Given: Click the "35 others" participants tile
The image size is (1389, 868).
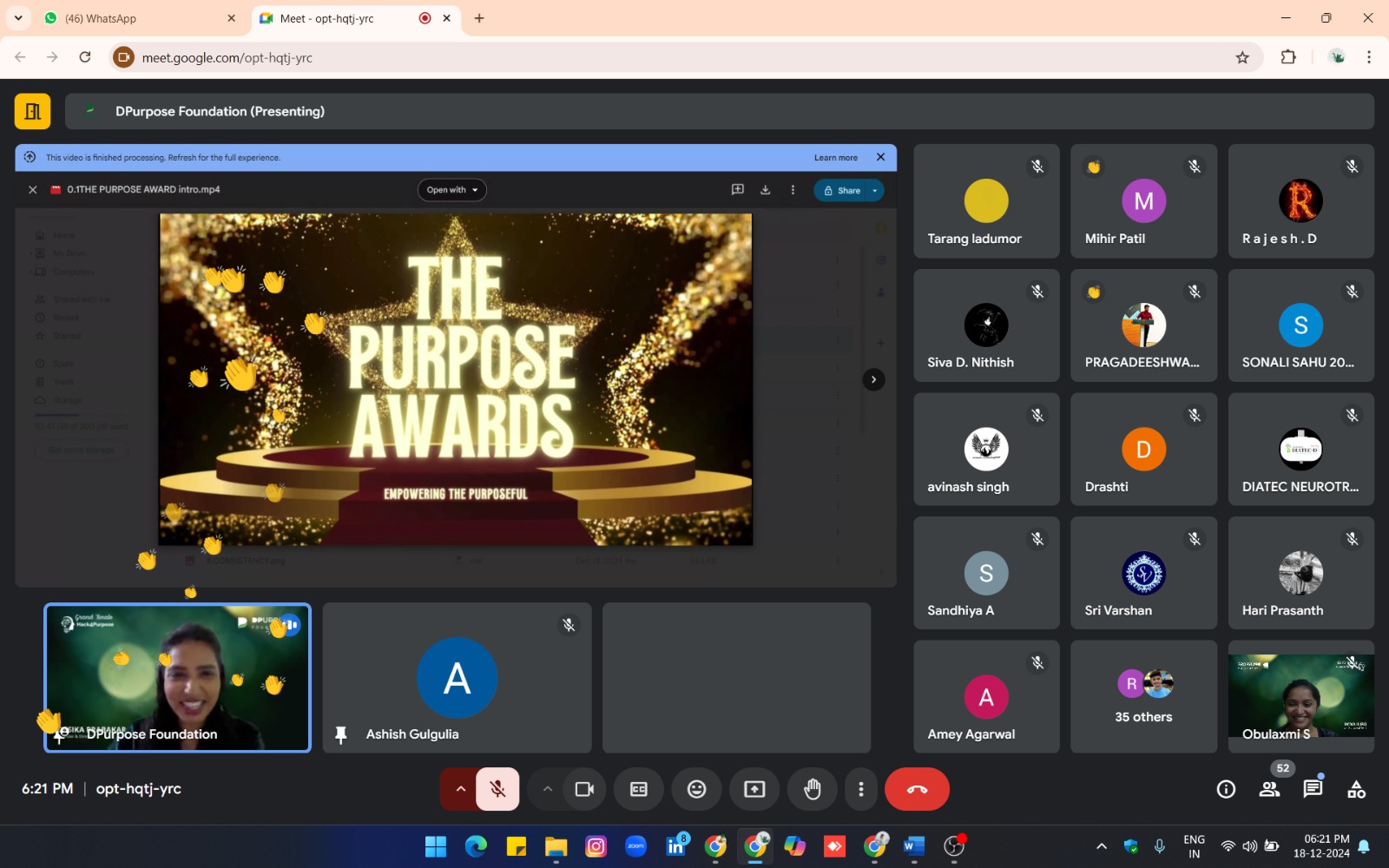Looking at the screenshot, I should click(x=1143, y=697).
